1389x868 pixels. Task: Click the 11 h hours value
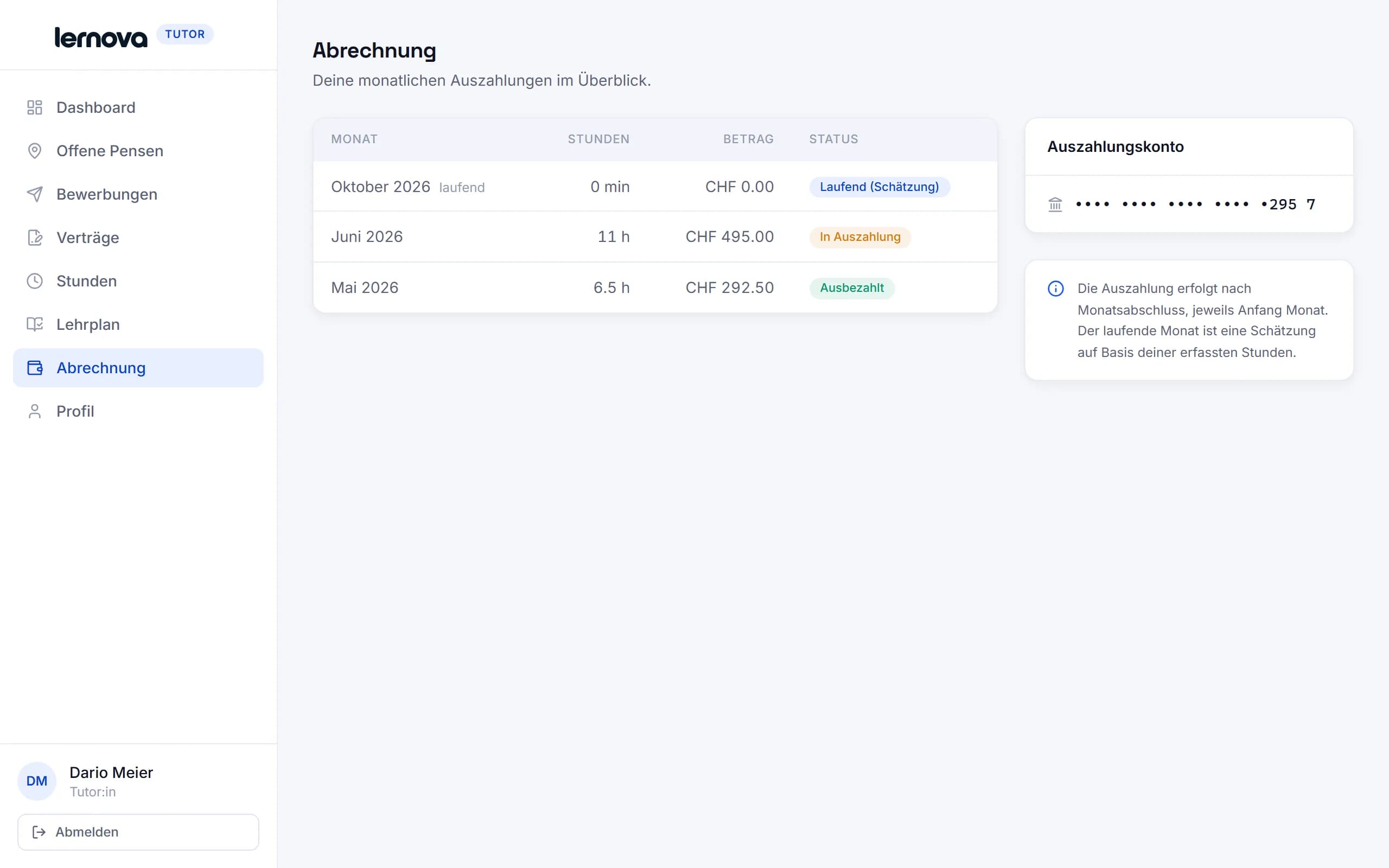(x=614, y=237)
